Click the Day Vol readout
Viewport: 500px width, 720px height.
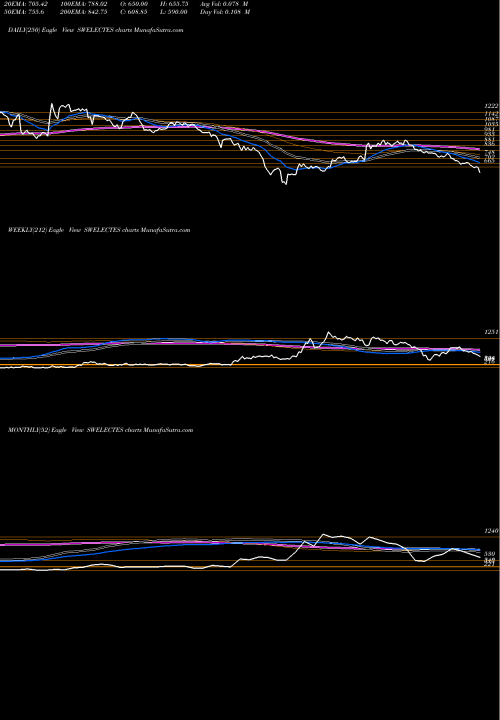tap(225, 12)
